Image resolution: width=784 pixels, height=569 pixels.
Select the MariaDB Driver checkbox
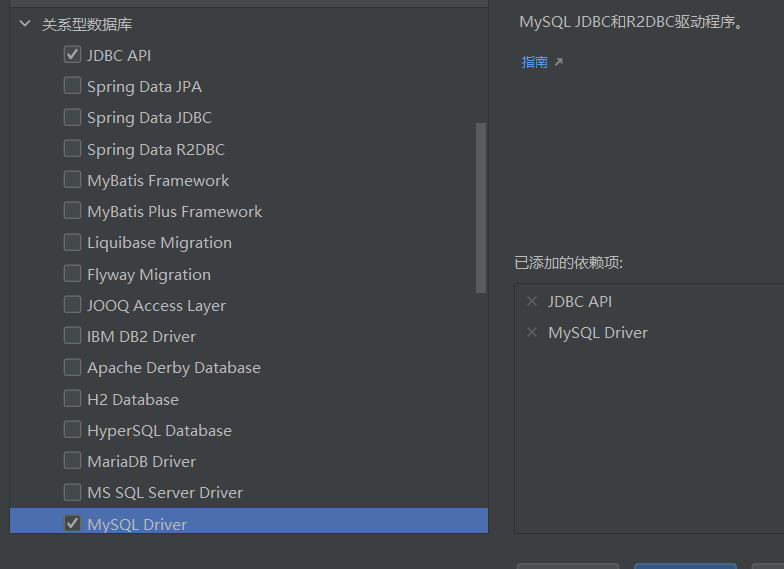click(72, 460)
